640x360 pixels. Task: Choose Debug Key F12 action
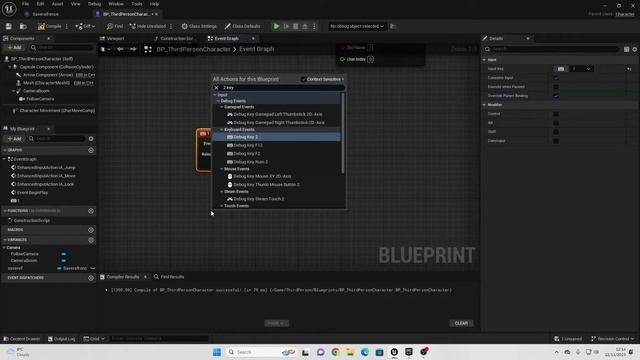[248, 145]
